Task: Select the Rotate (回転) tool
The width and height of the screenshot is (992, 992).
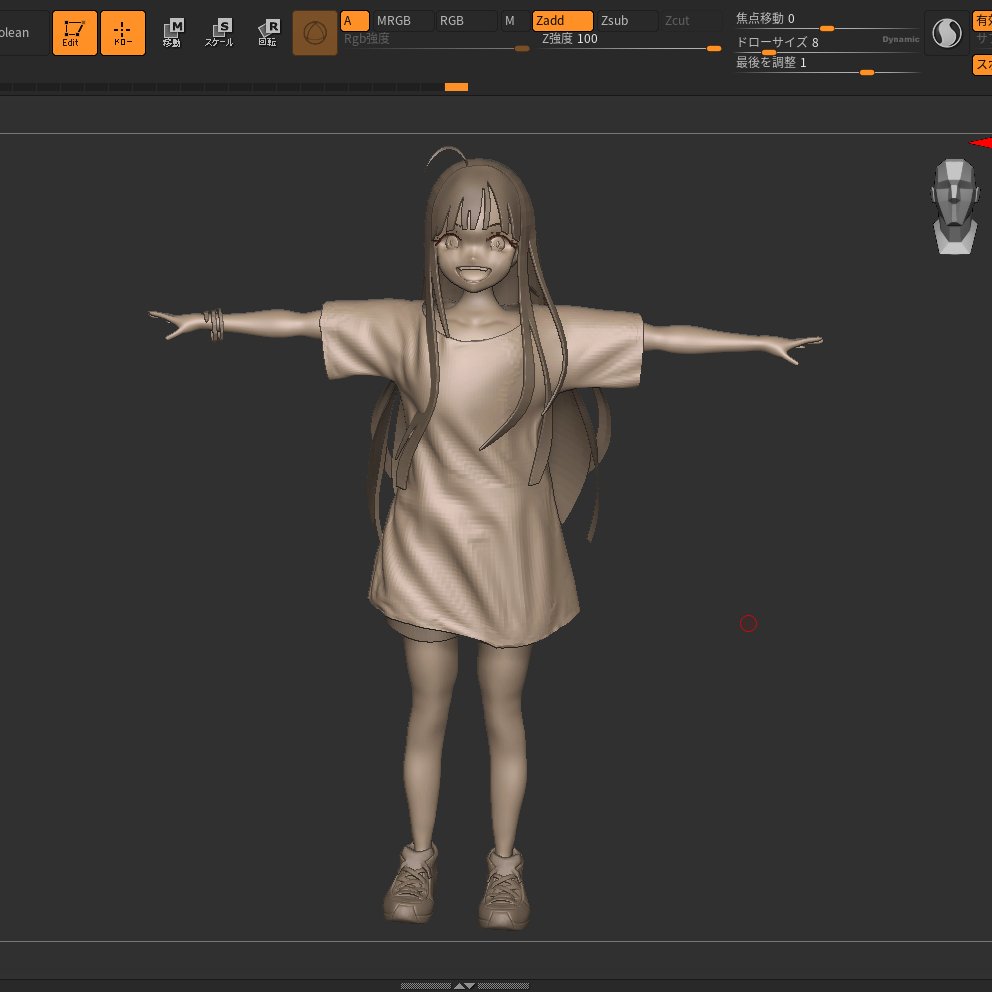Action: pyautogui.click(x=268, y=33)
